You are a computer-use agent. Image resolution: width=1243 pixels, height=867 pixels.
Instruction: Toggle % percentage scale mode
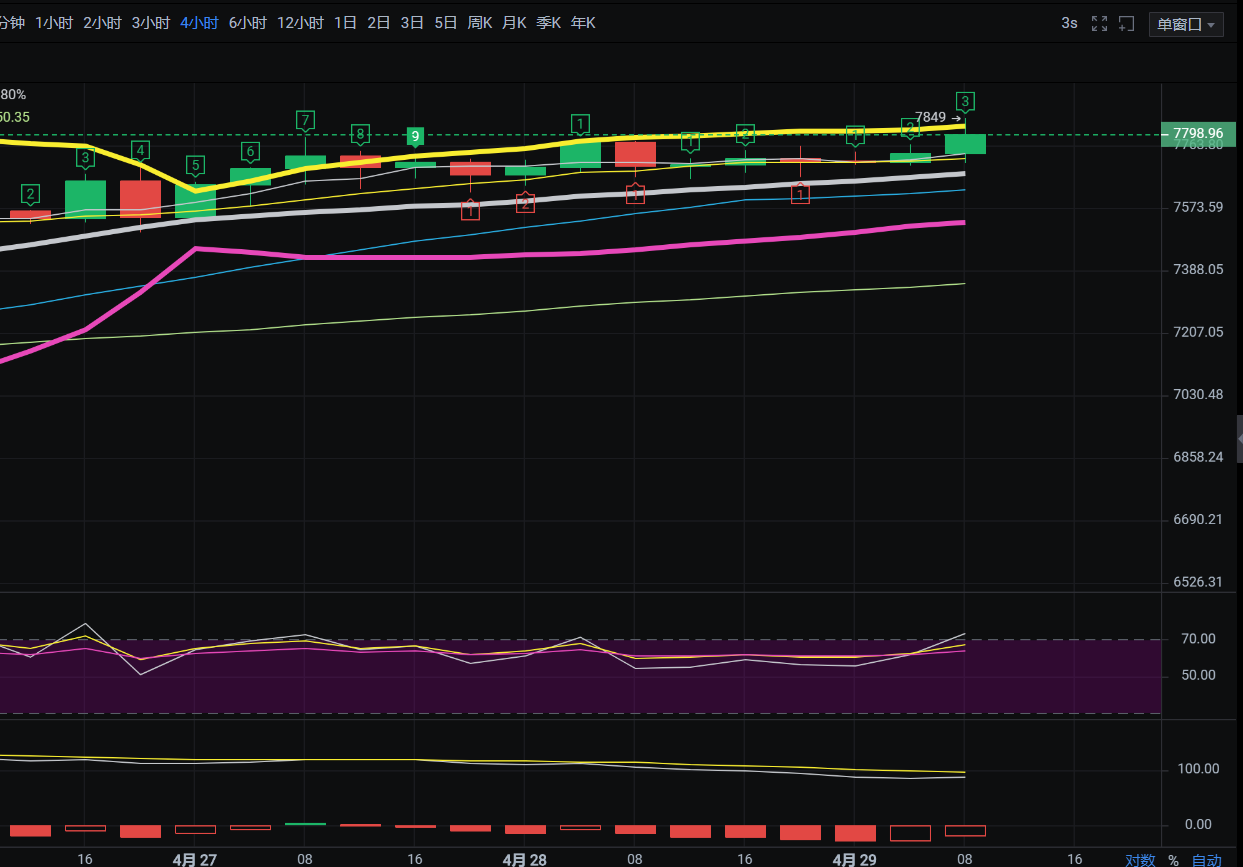pyautogui.click(x=1173, y=859)
